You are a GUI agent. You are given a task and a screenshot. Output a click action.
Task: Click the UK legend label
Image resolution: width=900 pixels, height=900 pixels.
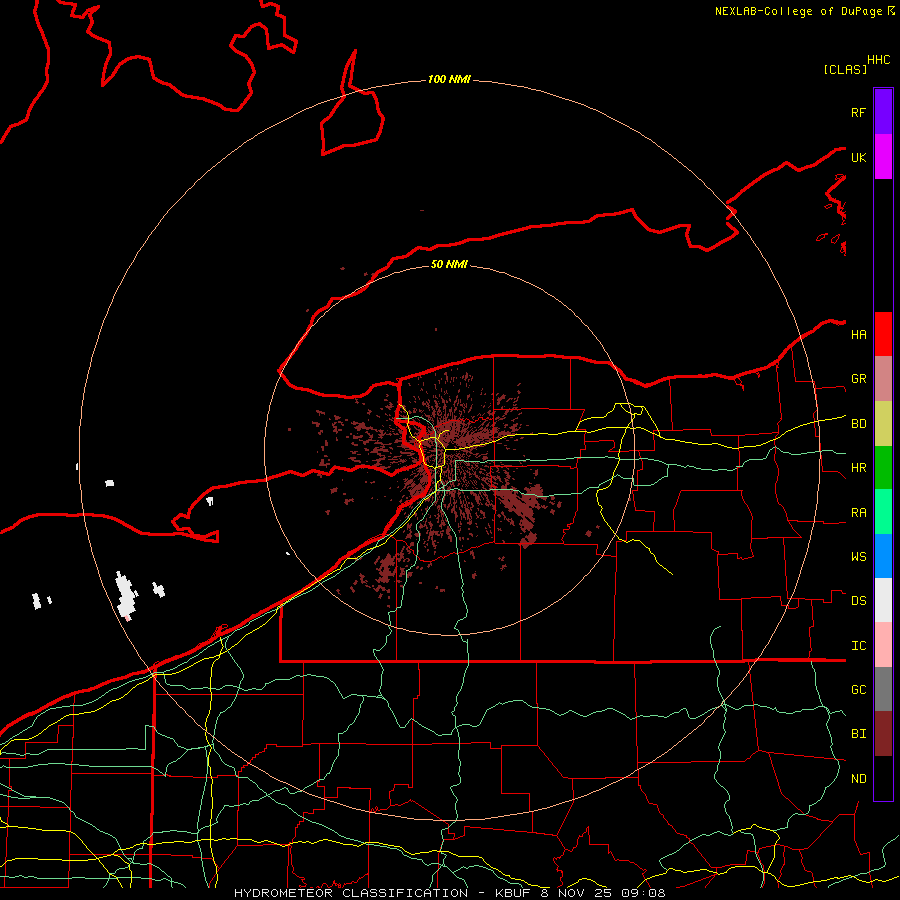click(x=858, y=157)
